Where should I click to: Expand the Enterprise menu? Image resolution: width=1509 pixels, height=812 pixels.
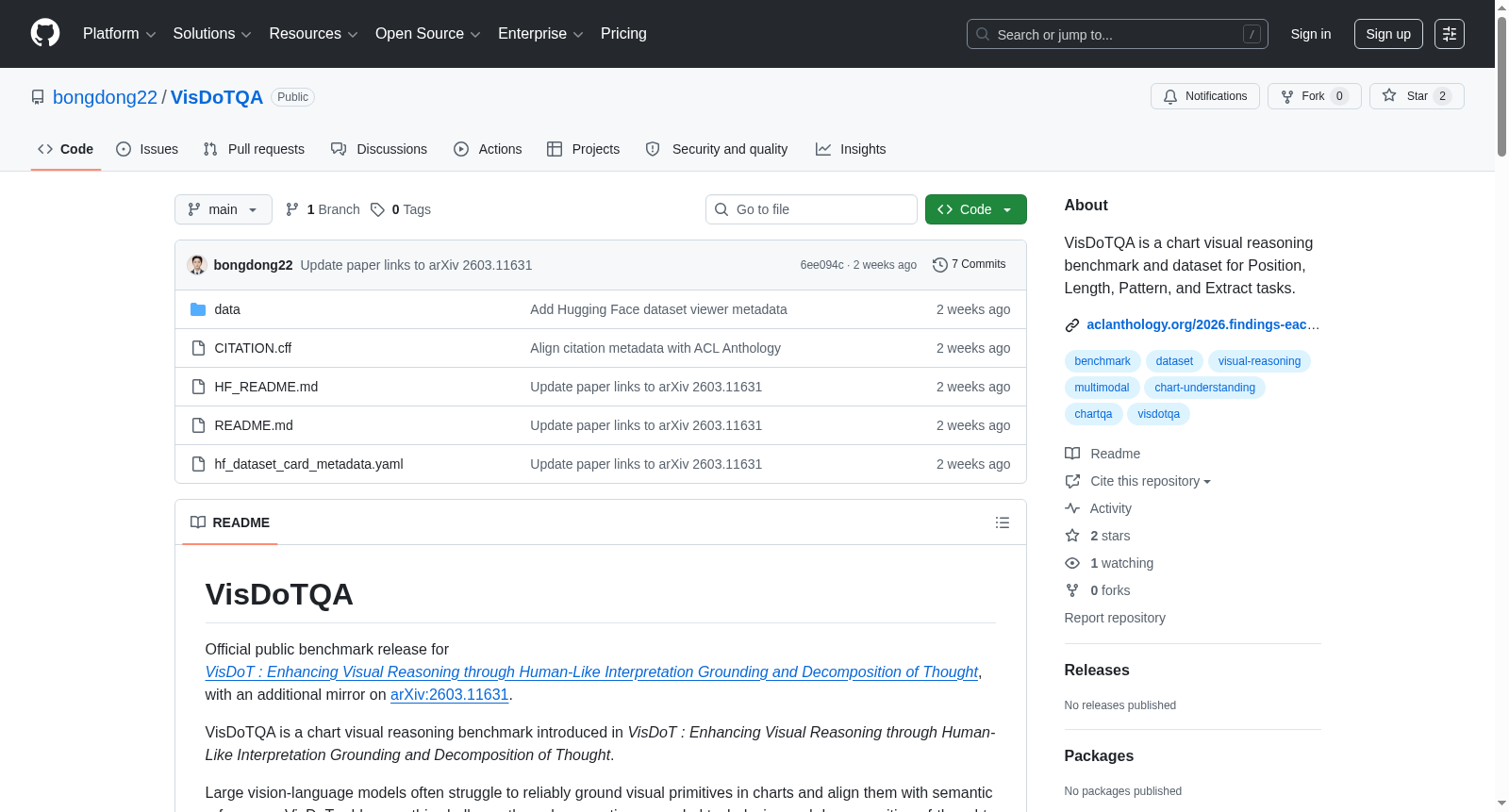pyautogui.click(x=540, y=34)
